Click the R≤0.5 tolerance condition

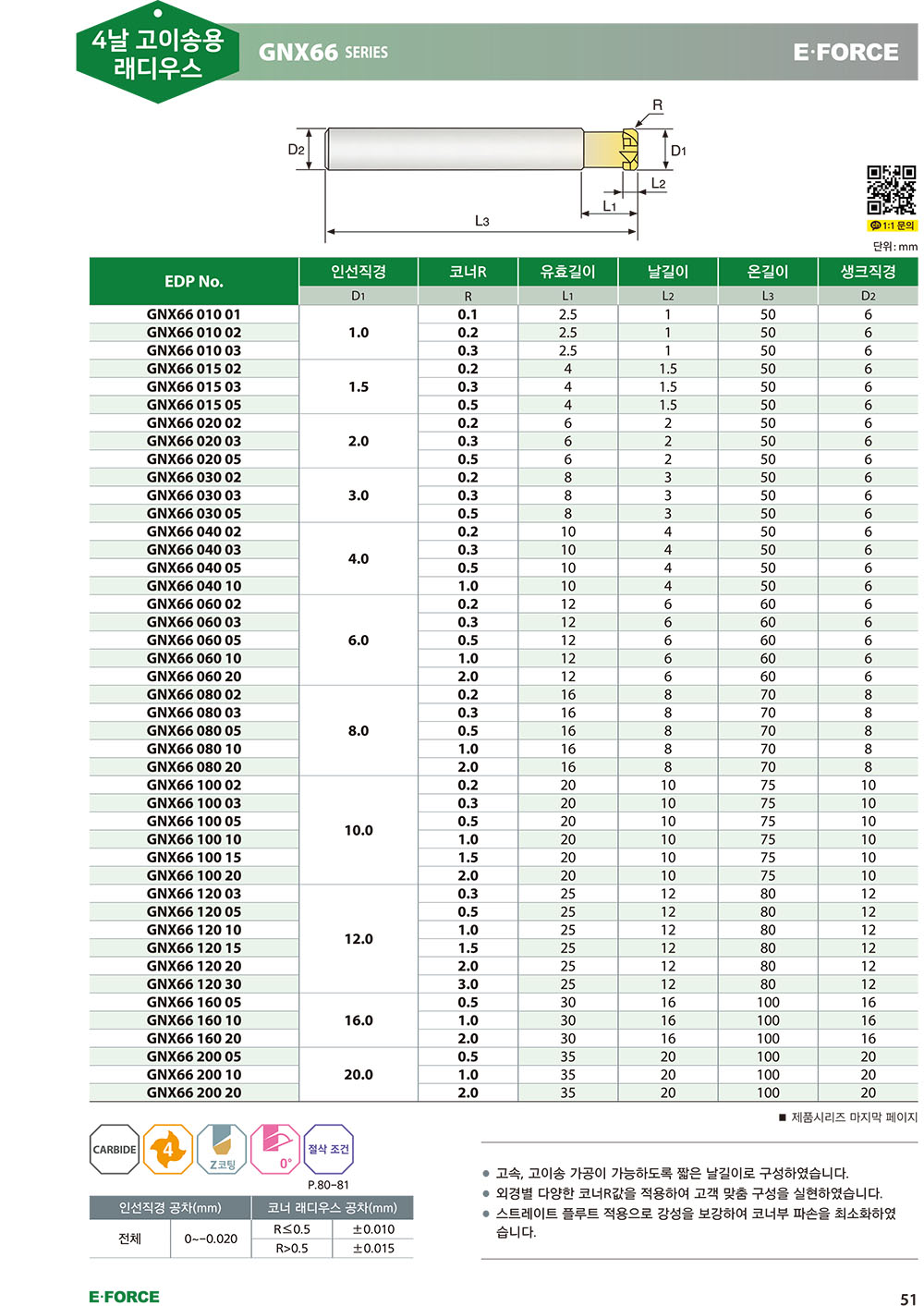pos(292,1229)
